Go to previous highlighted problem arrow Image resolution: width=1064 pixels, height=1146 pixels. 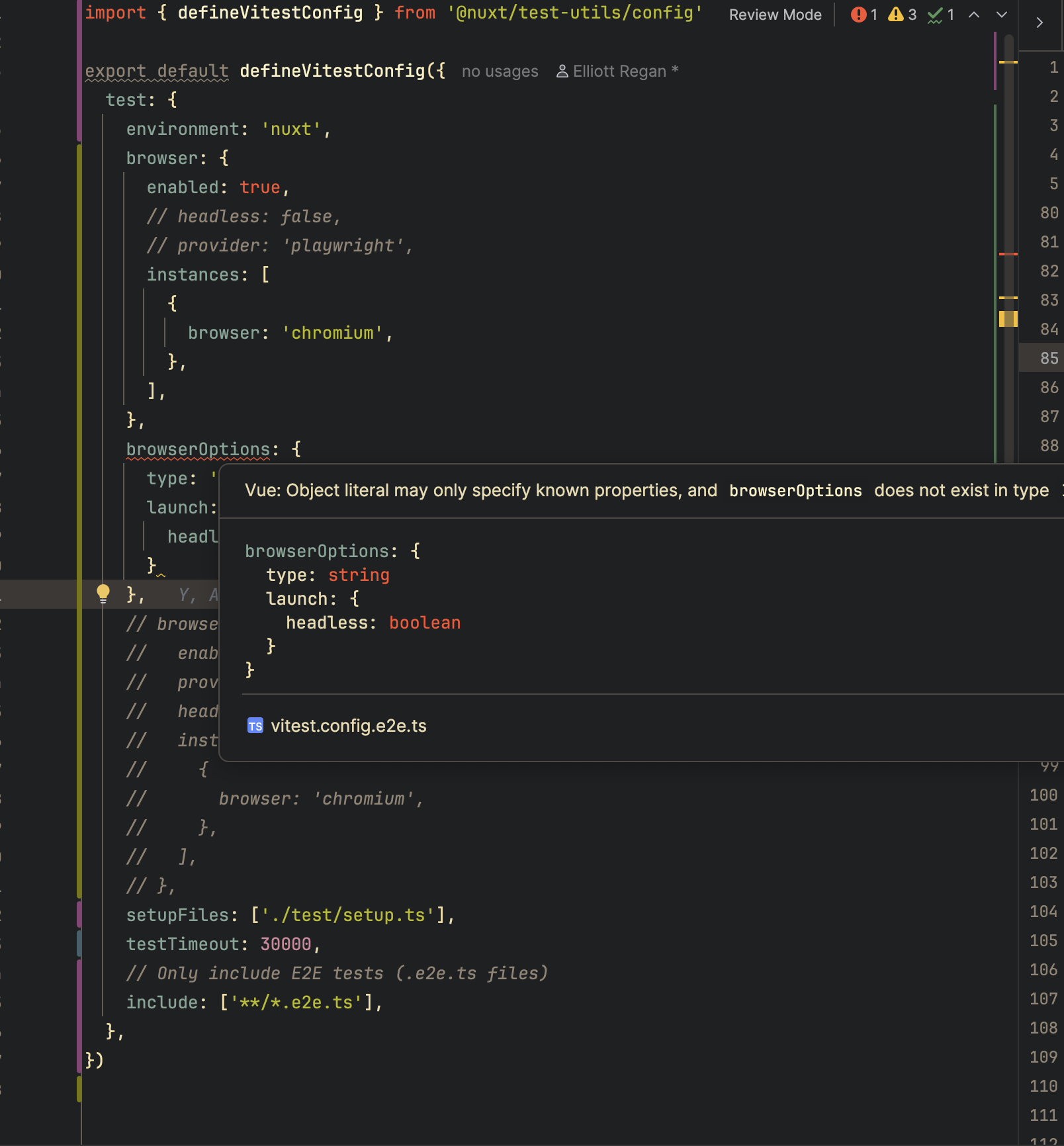(x=974, y=15)
